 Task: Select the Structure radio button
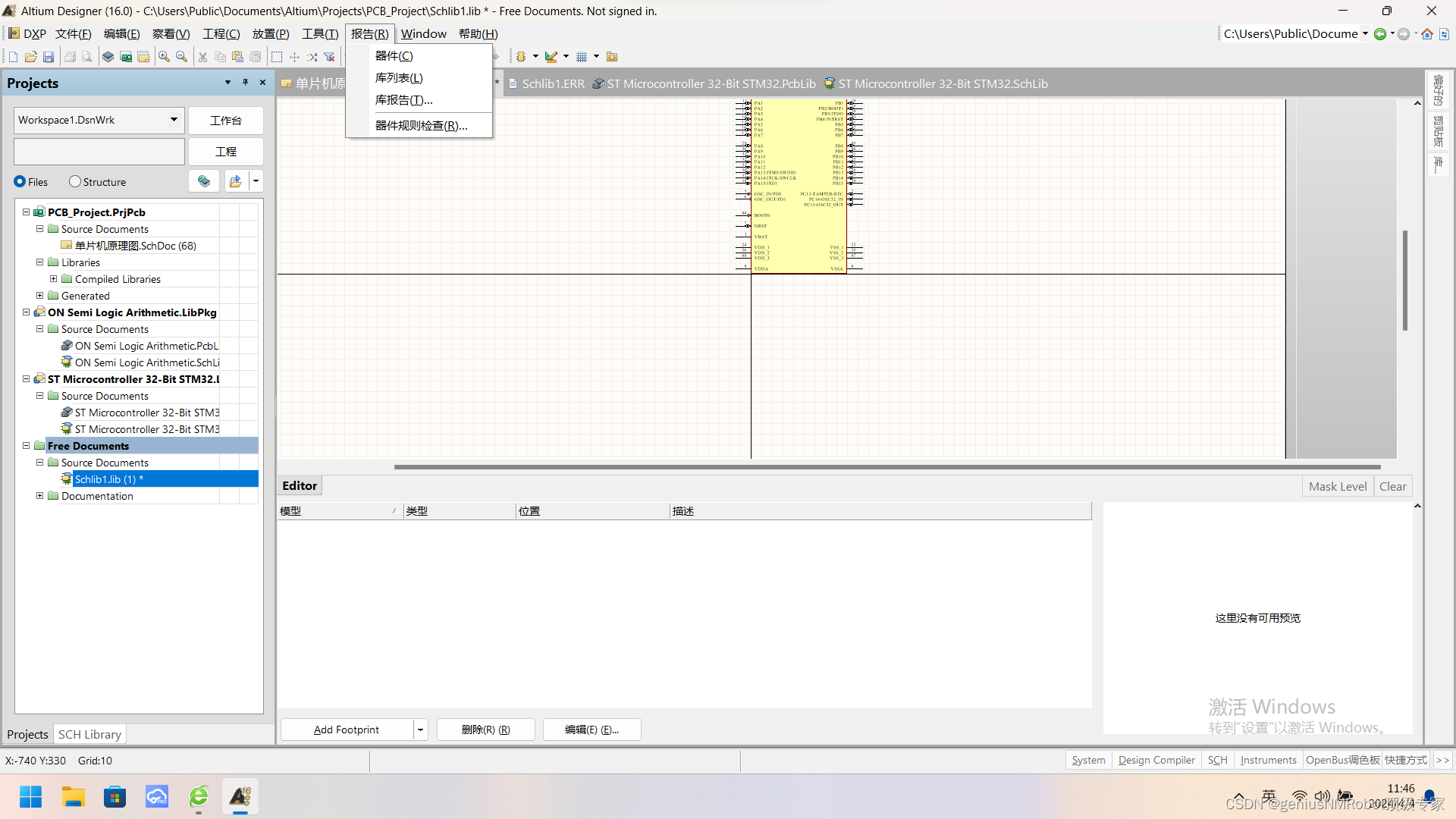[74, 181]
